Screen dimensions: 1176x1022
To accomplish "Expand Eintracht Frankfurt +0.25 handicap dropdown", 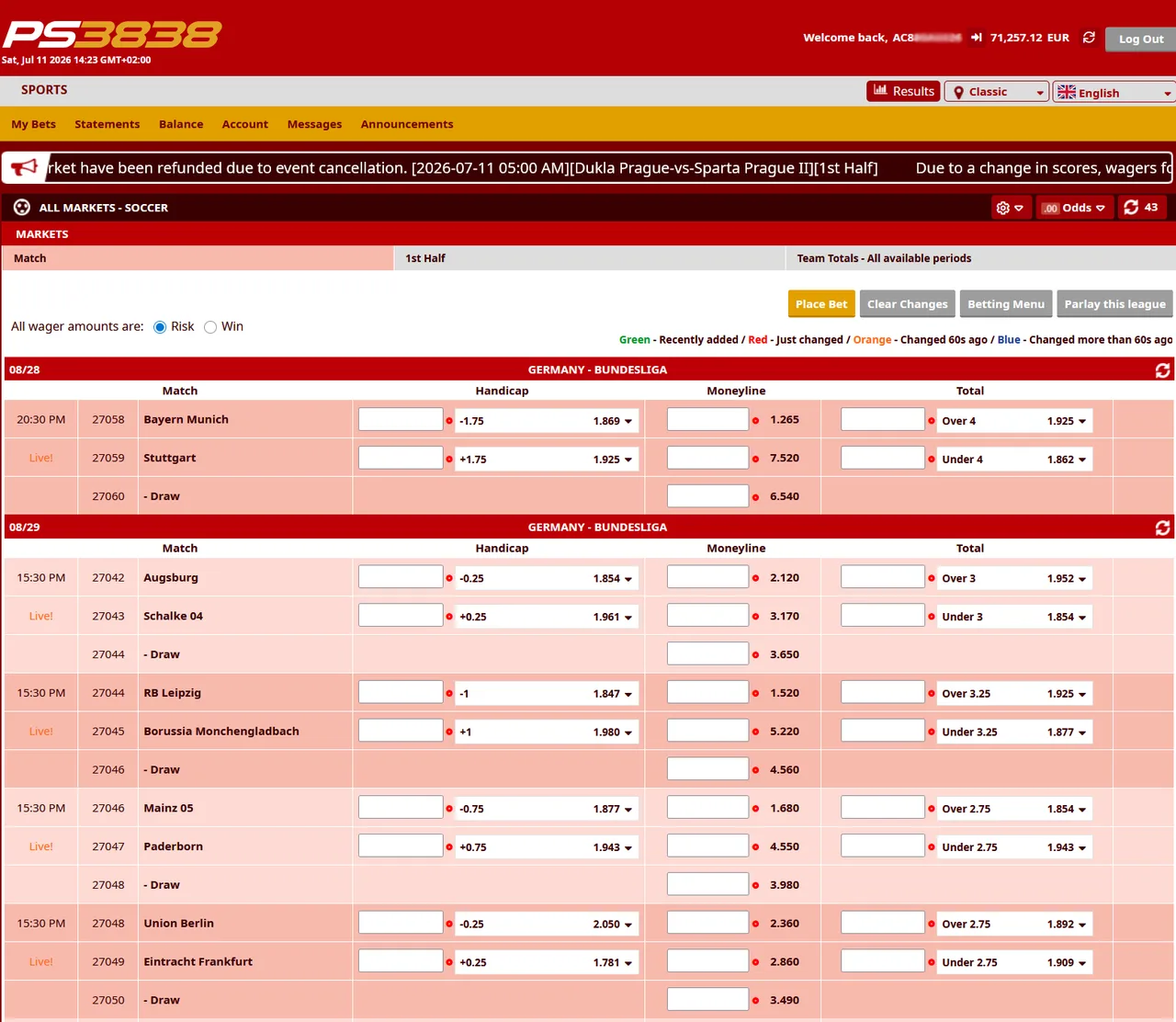I will pyautogui.click(x=547, y=963).
